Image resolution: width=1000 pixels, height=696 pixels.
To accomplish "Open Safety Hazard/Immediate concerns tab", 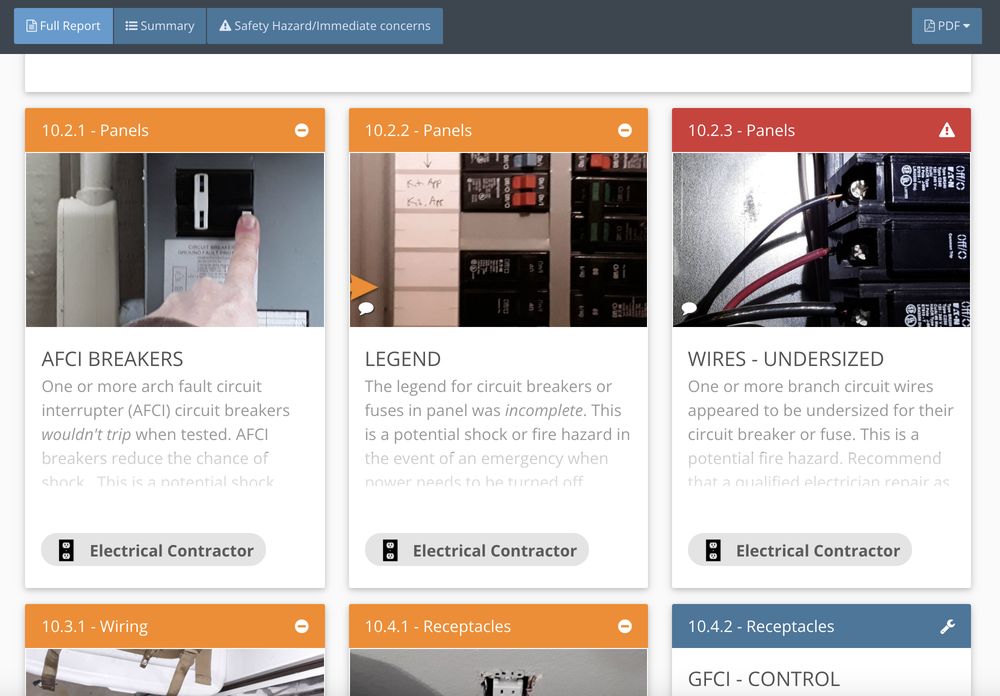I will [x=324, y=26].
